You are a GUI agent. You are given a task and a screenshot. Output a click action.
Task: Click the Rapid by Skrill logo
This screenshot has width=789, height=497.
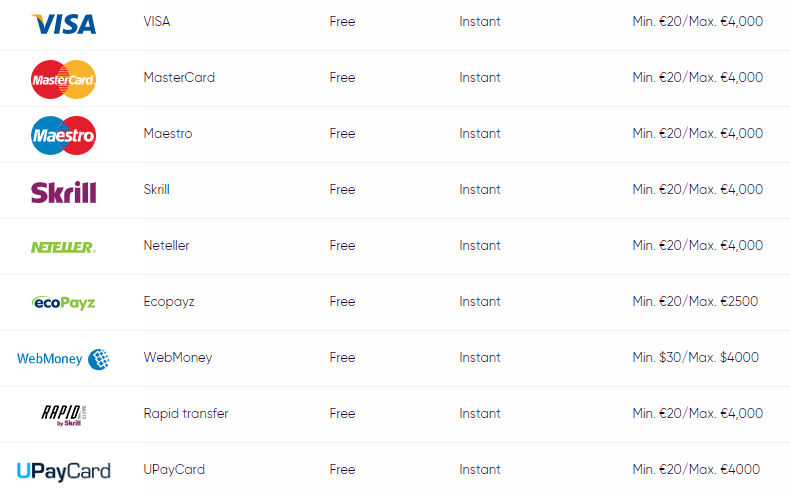[x=63, y=415]
